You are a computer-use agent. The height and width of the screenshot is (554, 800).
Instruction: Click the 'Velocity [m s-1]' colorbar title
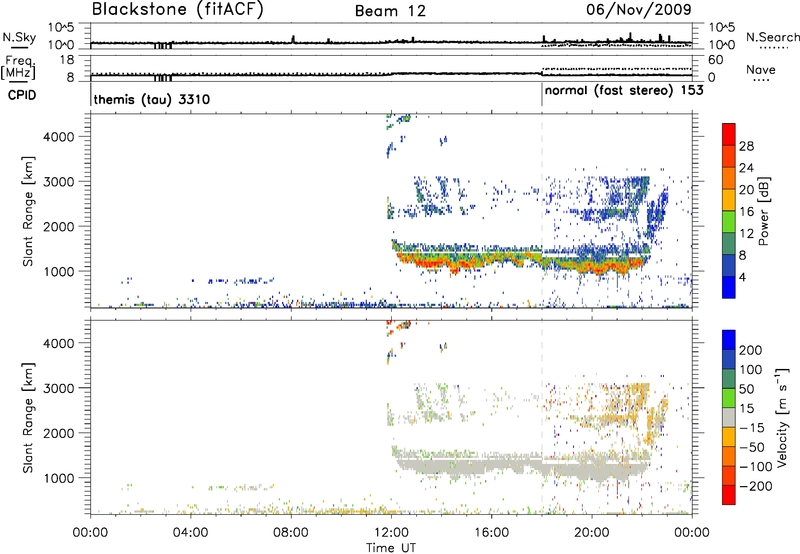(781, 417)
